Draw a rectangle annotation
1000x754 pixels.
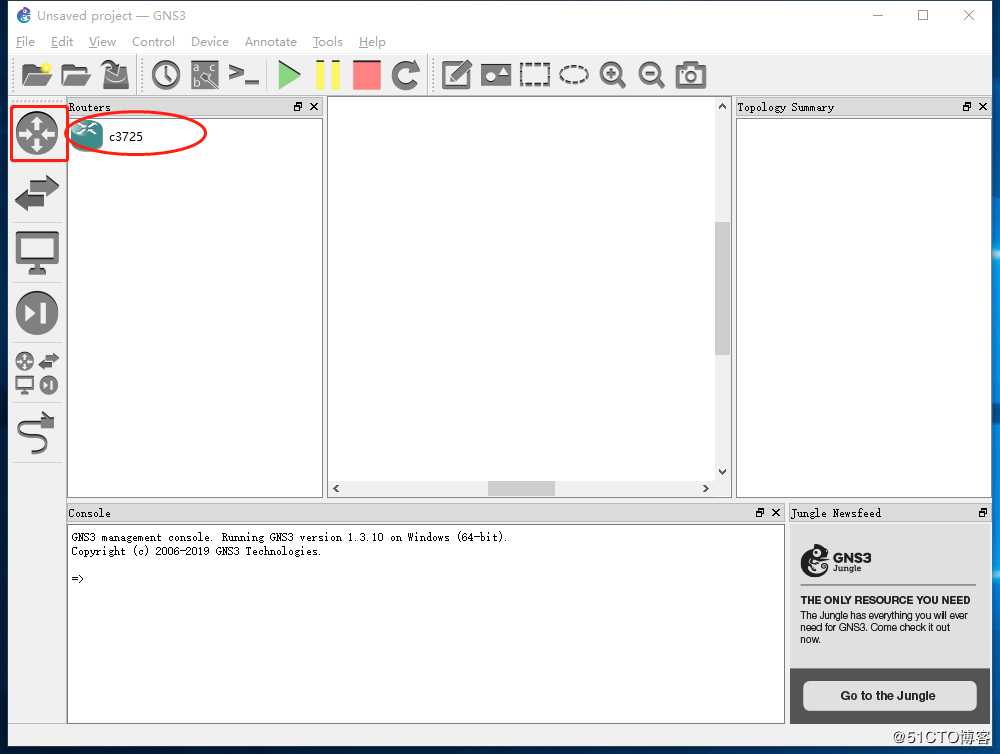(x=534, y=75)
